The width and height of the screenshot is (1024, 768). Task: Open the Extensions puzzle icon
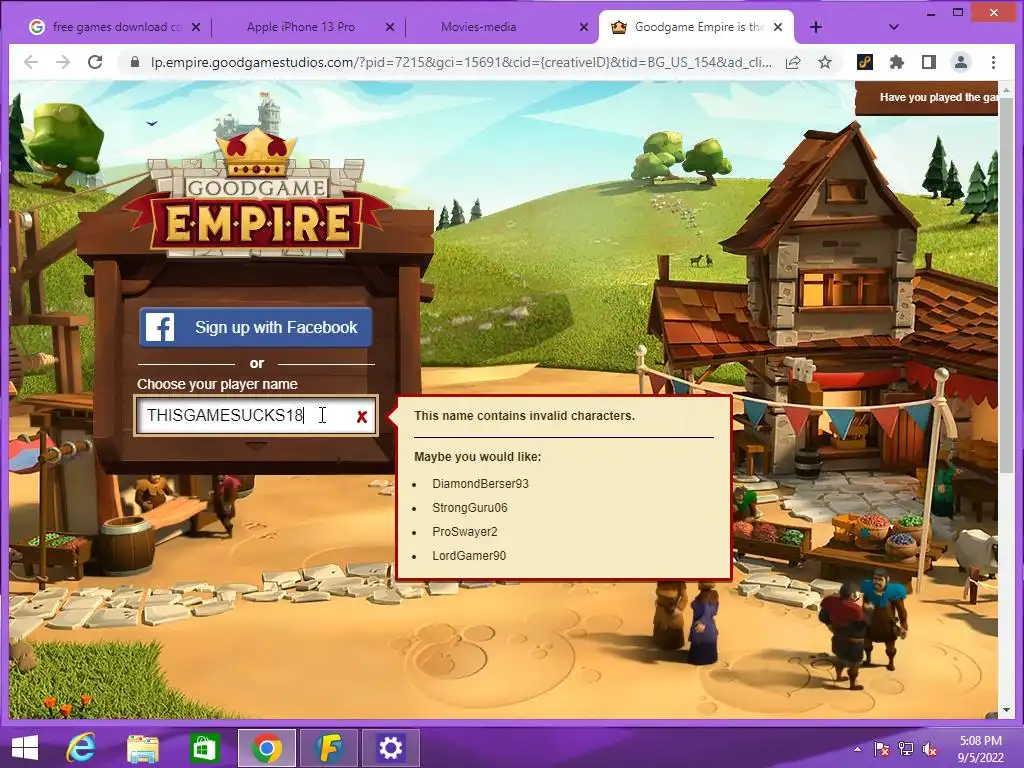pyautogui.click(x=897, y=62)
